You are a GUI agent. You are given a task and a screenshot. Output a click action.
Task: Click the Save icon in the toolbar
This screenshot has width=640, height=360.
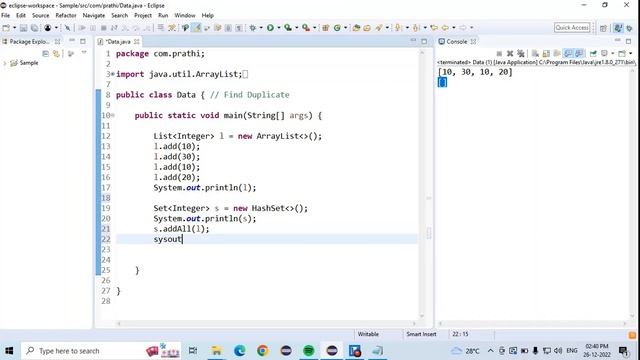tap(23, 28)
